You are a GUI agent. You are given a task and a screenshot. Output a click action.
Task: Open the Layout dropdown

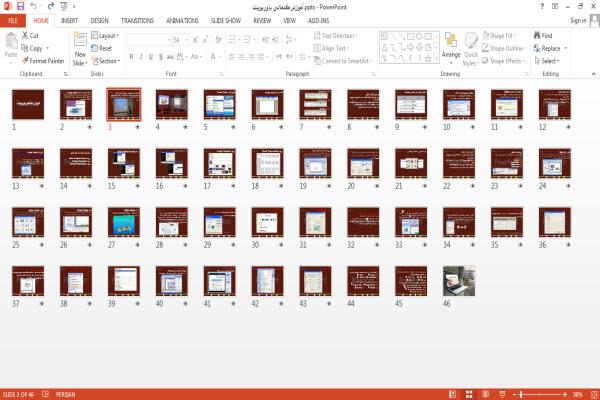tap(105, 36)
